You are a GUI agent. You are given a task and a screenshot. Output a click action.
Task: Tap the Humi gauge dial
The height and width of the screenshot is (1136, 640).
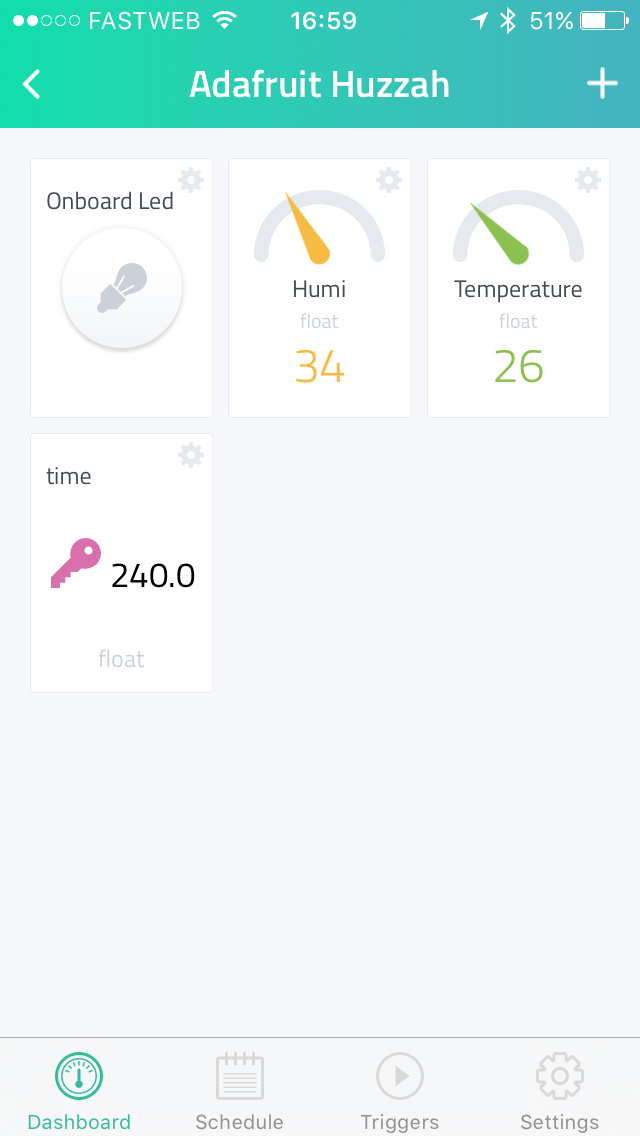pos(320,226)
